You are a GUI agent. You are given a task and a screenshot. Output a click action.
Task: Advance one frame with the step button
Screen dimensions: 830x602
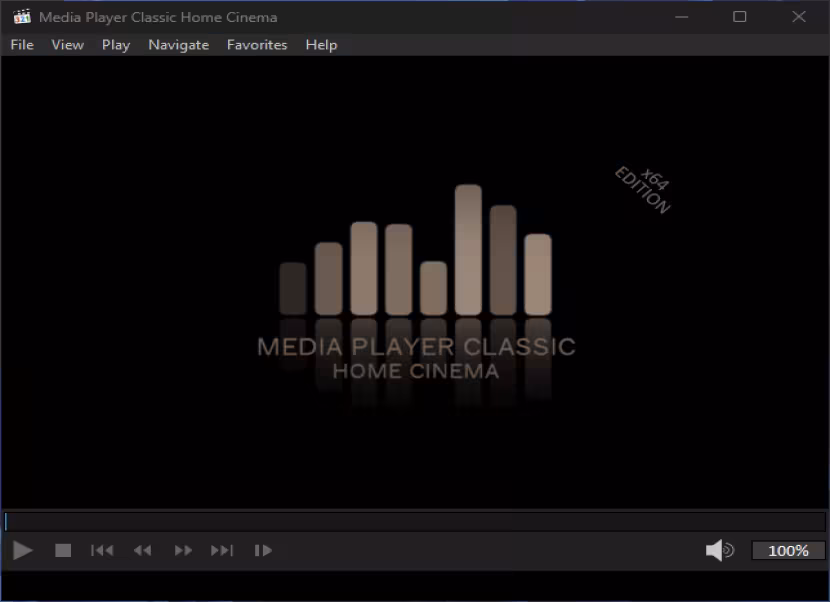tap(263, 551)
